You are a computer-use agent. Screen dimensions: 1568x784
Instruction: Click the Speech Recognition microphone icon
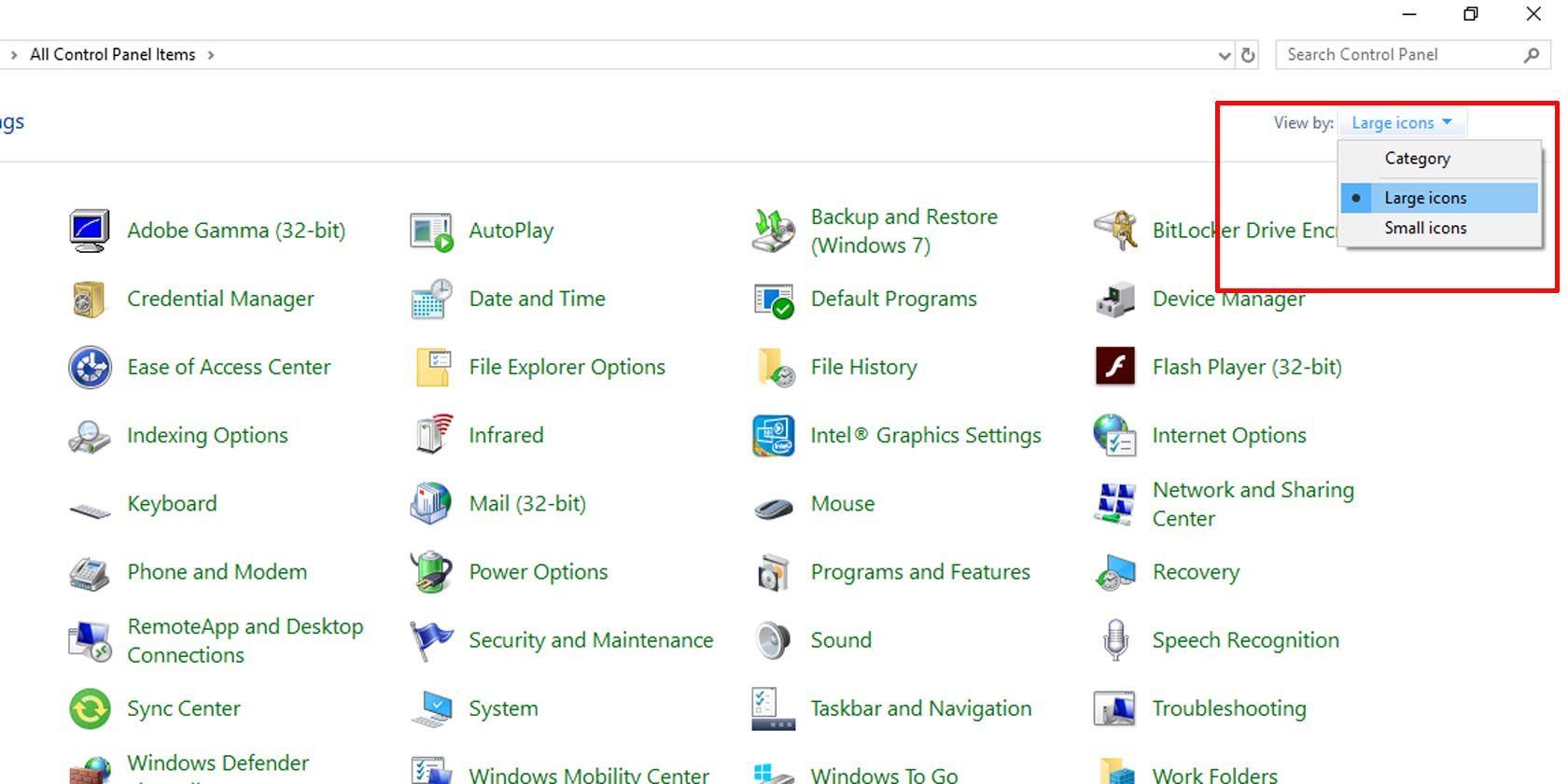point(1114,640)
